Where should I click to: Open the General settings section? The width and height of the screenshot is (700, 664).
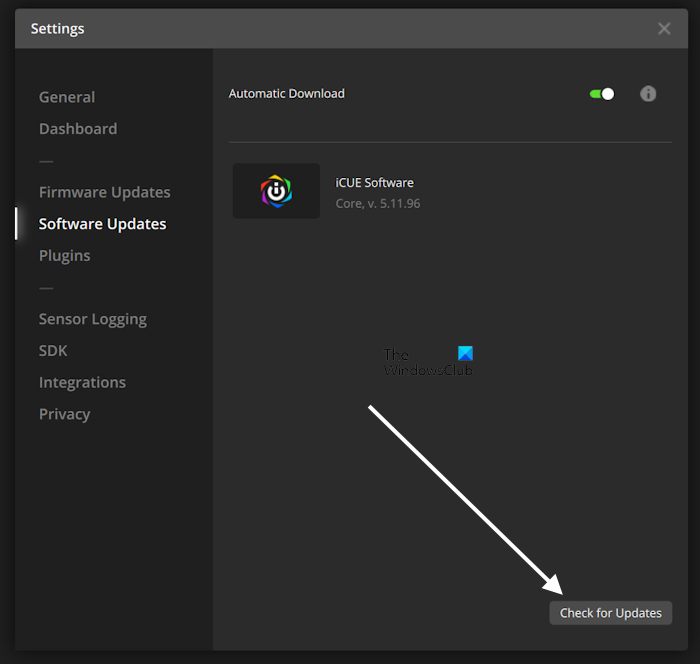point(67,97)
